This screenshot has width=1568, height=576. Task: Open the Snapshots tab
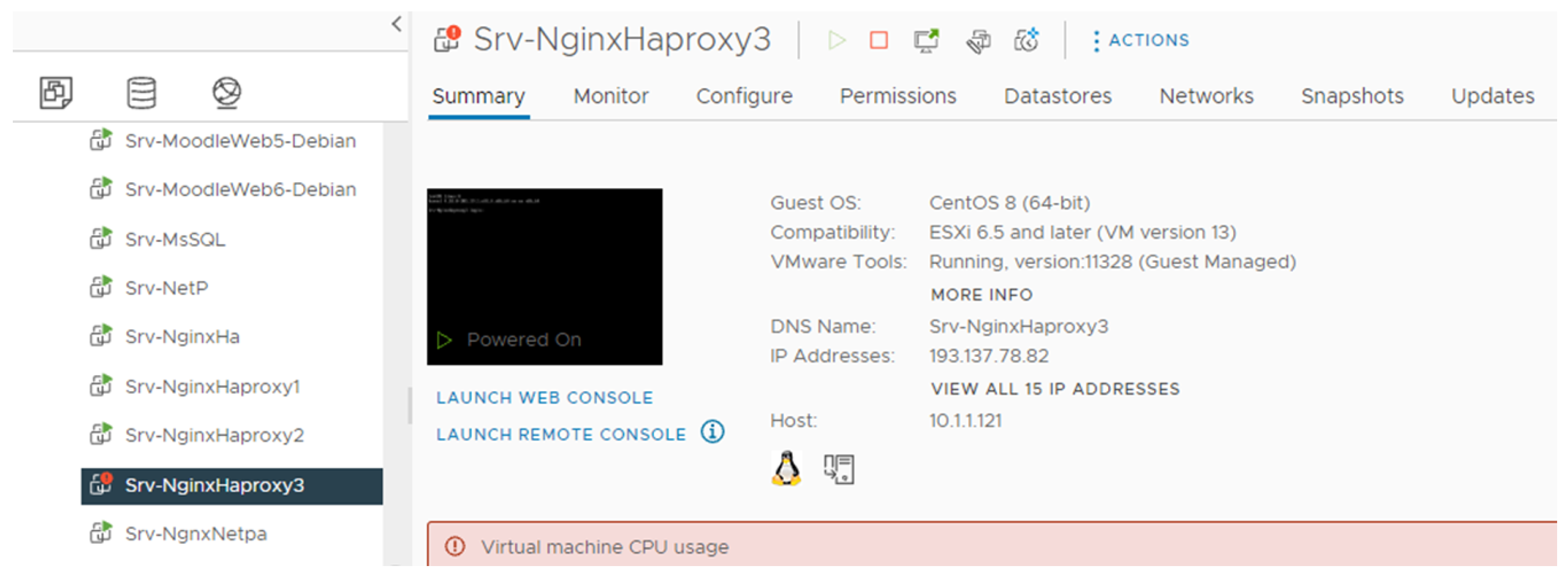pos(1352,96)
